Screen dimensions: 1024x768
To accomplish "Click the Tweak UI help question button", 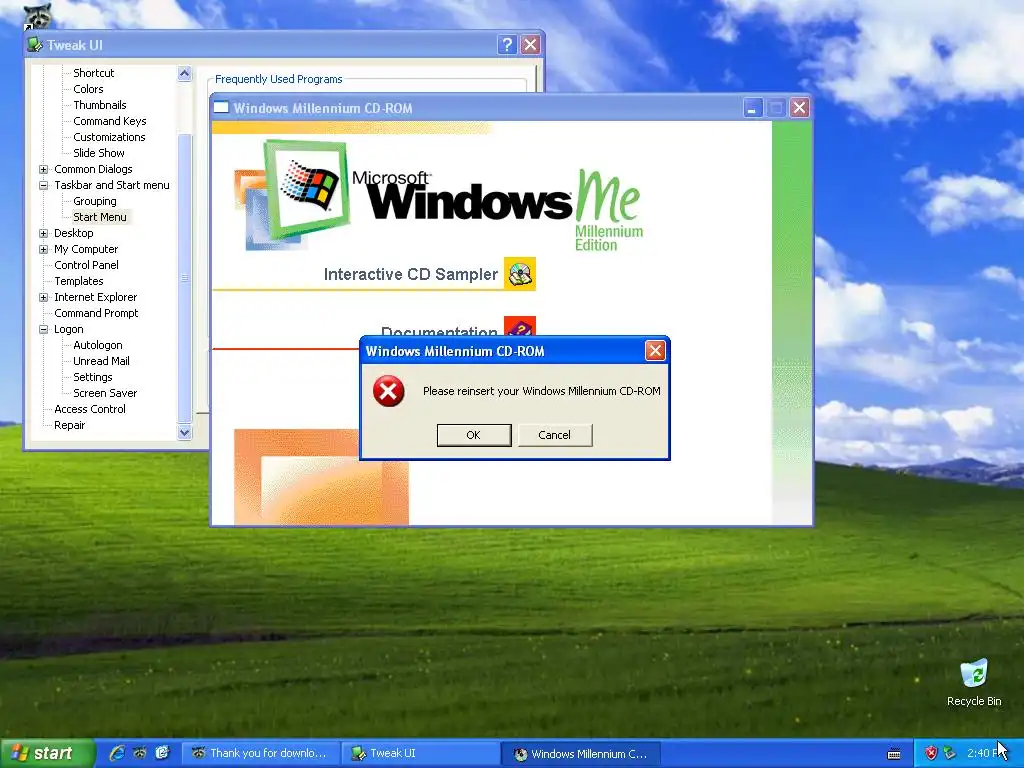I will (x=507, y=44).
